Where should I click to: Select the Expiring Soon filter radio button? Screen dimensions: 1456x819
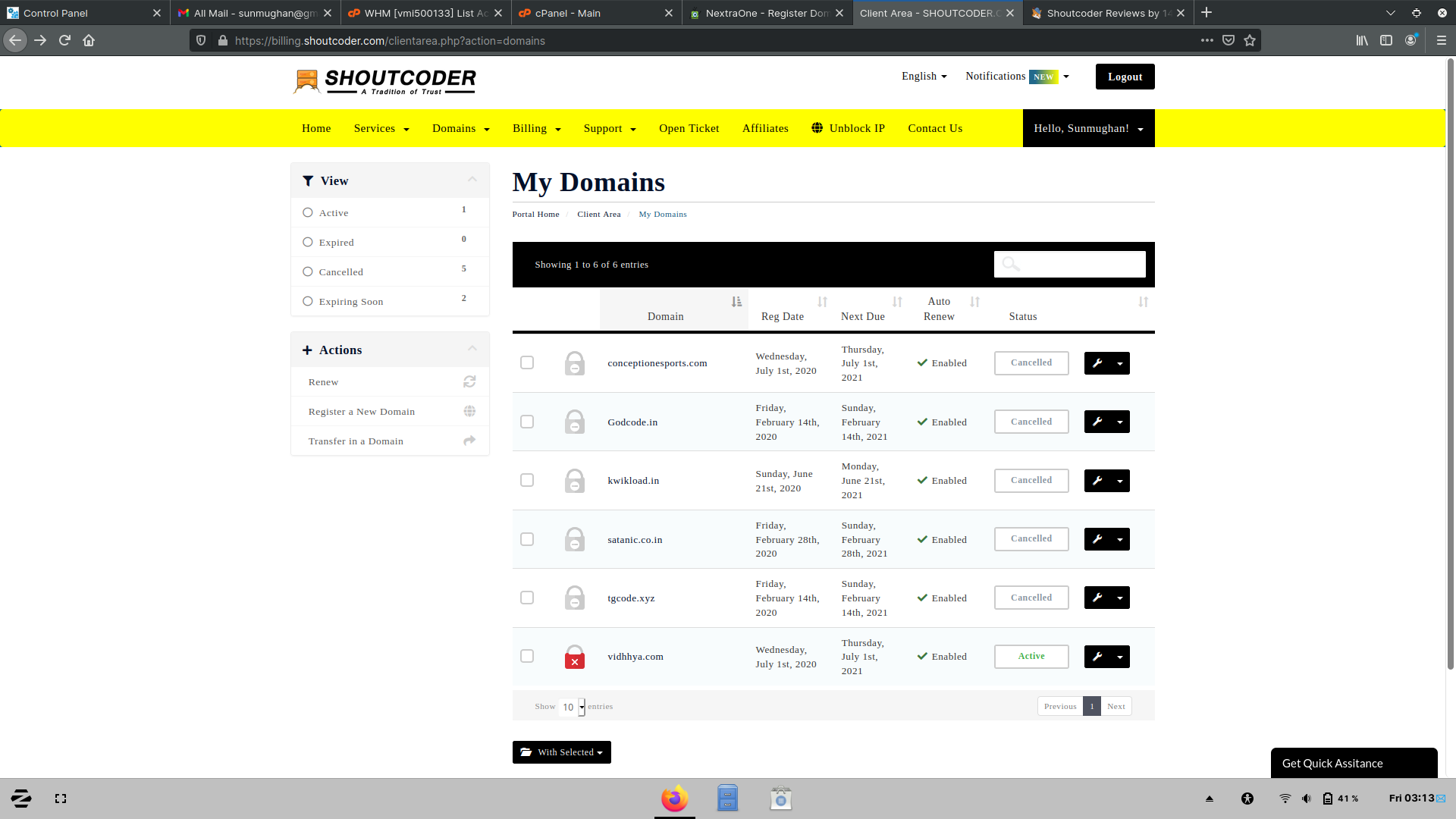tap(308, 301)
